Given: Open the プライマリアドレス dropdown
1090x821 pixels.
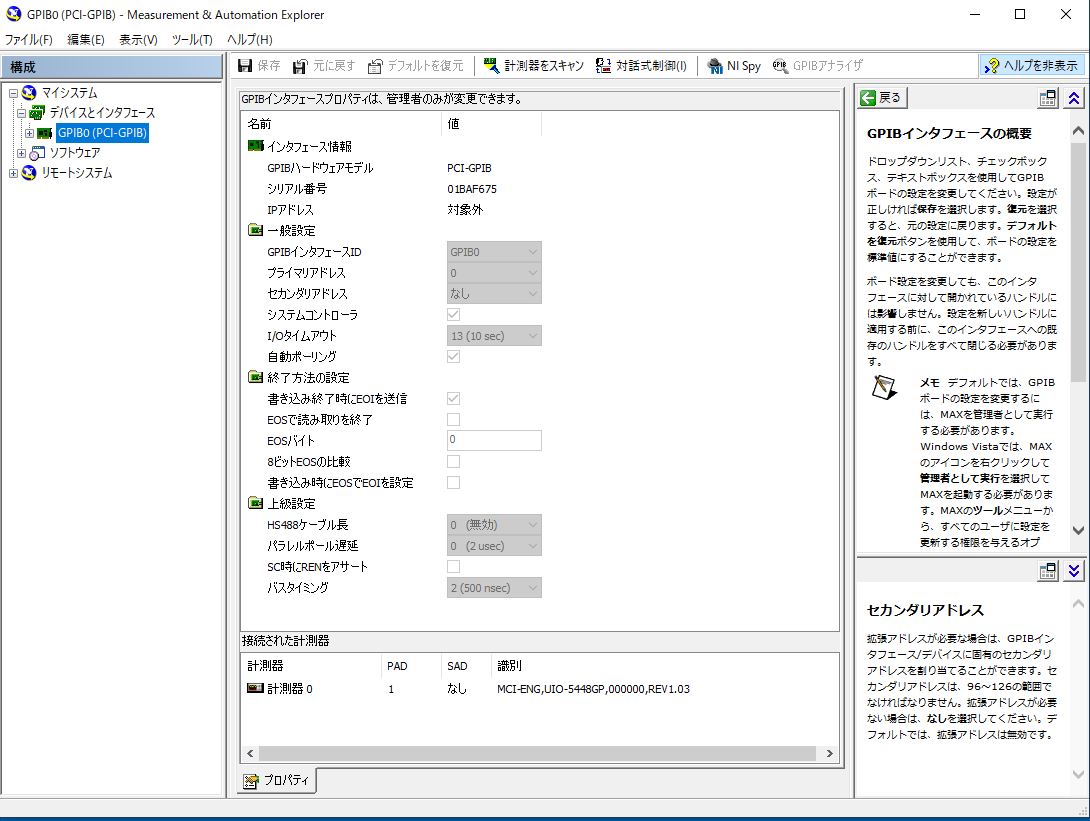Looking at the screenshot, I should pyautogui.click(x=494, y=273).
